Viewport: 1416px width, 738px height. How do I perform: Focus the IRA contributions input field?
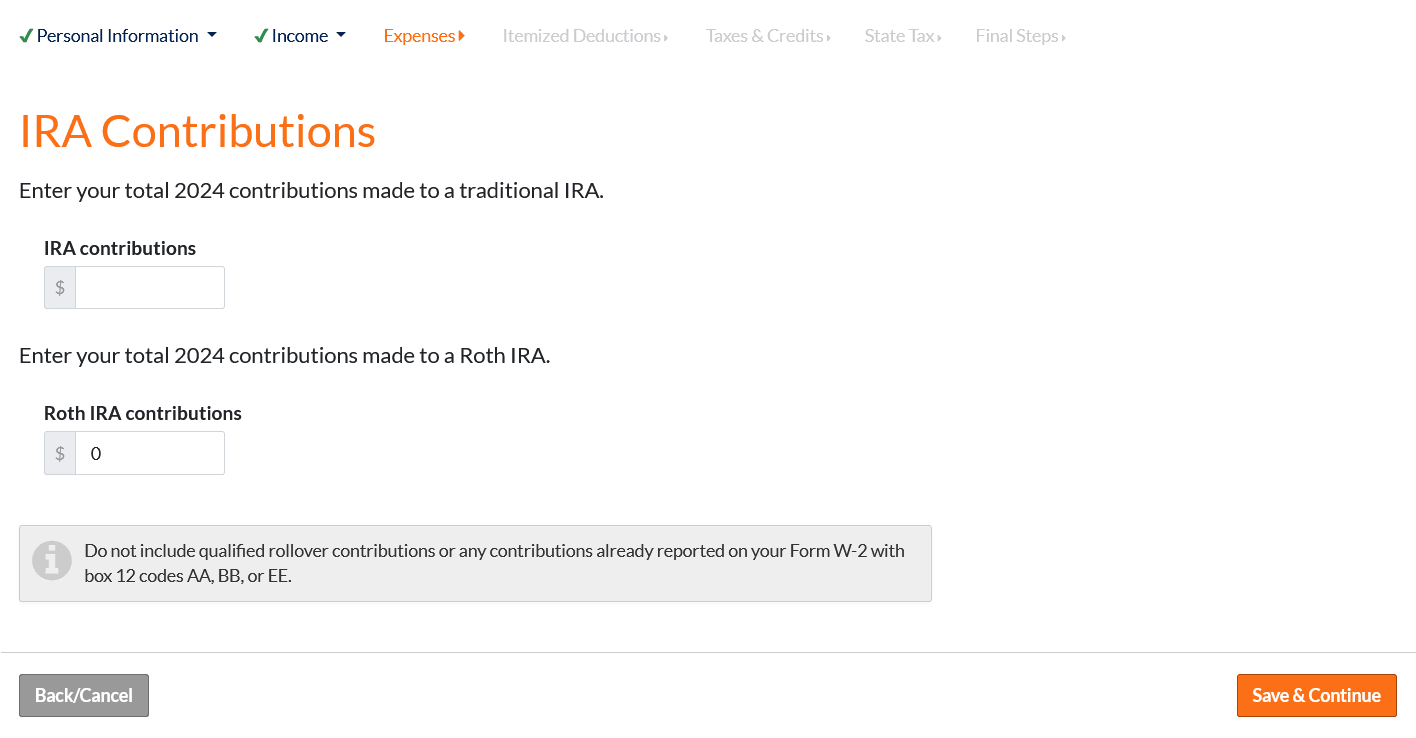coord(150,288)
